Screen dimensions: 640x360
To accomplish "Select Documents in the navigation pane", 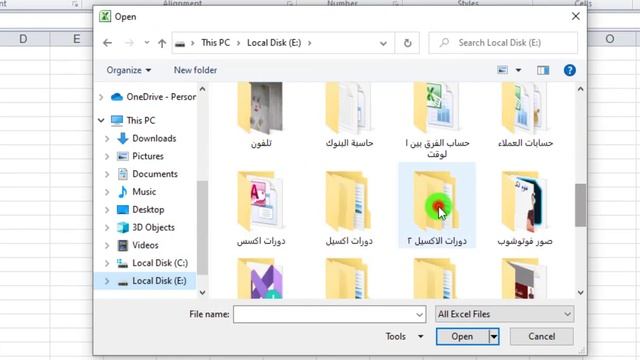I will [x=147, y=174].
